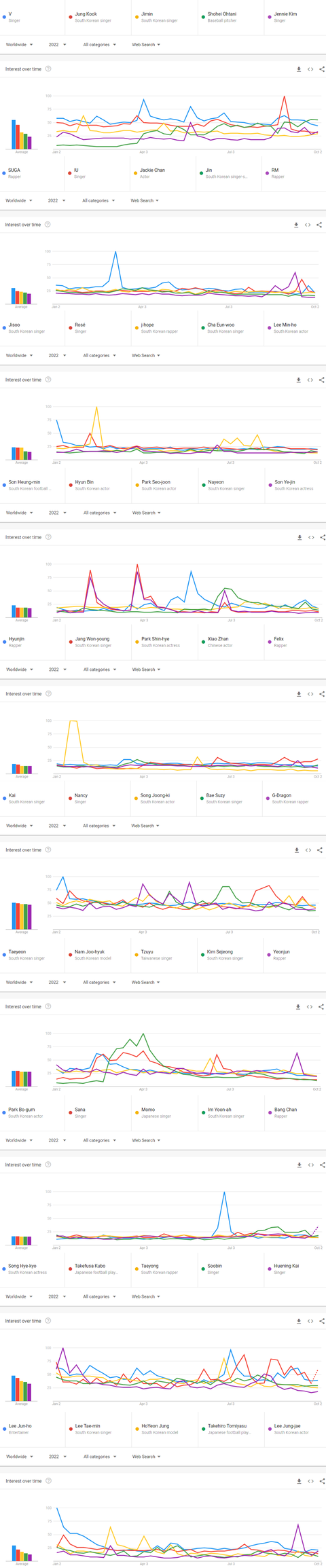Embed the Kai and Nancy comparison chart
Screen dimensions: 326x1568
pyautogui.click(x=308, y=850)
